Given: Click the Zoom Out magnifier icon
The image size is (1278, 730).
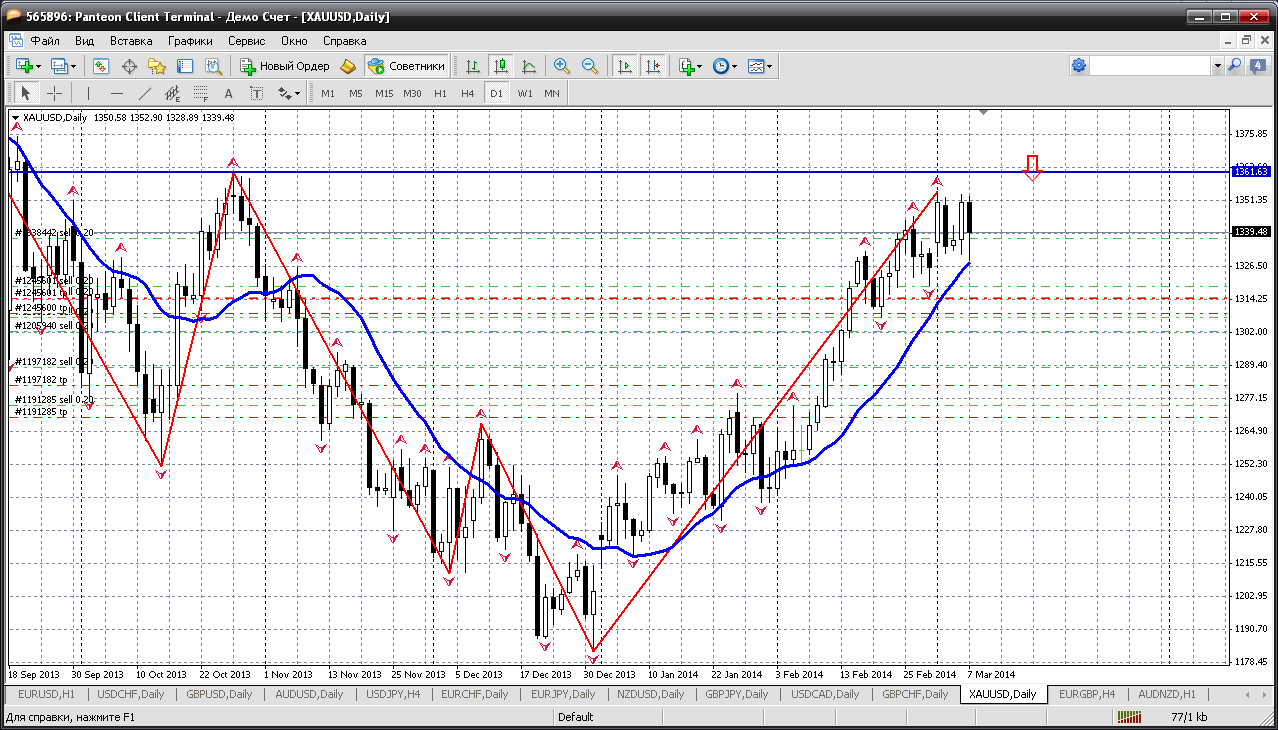Looking at the screenshot, I should [590, 66].
